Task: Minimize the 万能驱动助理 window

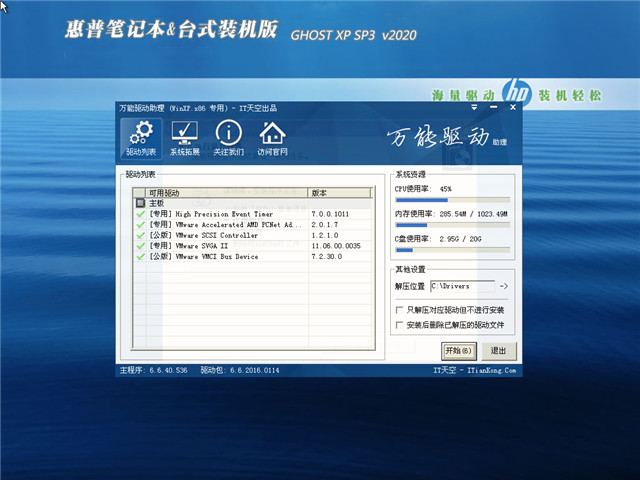Action: [493, 107]
